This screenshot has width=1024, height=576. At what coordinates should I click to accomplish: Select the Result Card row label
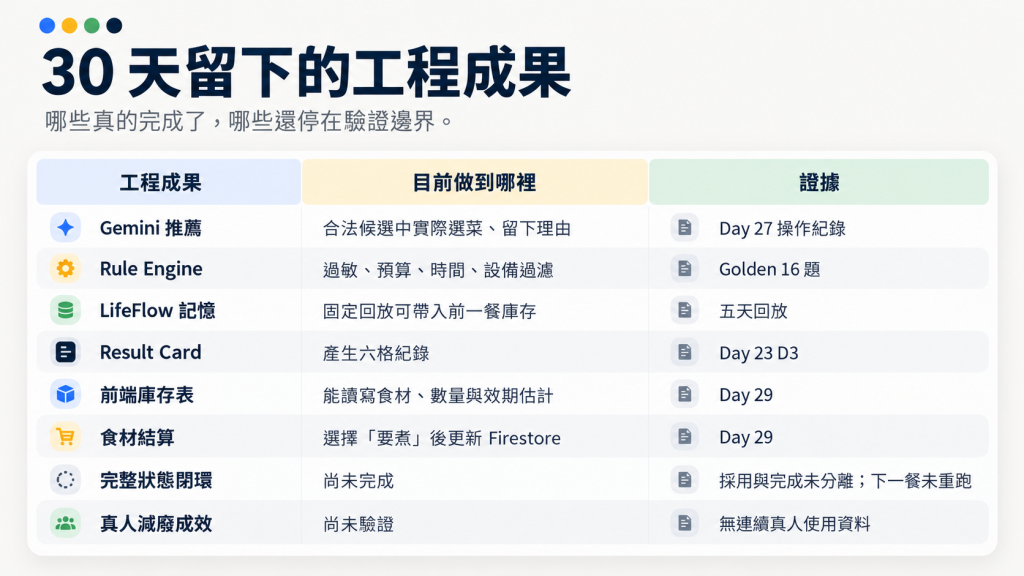150,353
